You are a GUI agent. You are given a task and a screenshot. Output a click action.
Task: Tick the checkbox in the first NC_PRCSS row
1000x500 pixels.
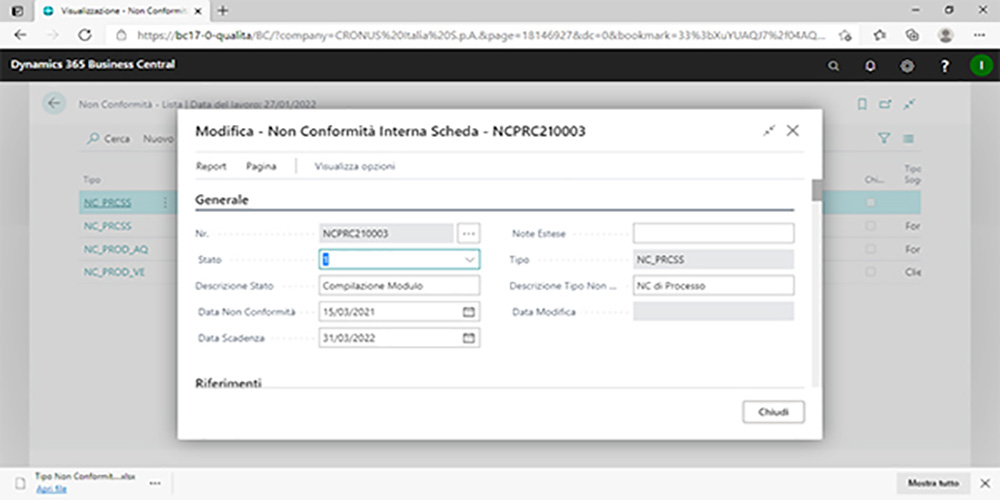pos(871,203)
